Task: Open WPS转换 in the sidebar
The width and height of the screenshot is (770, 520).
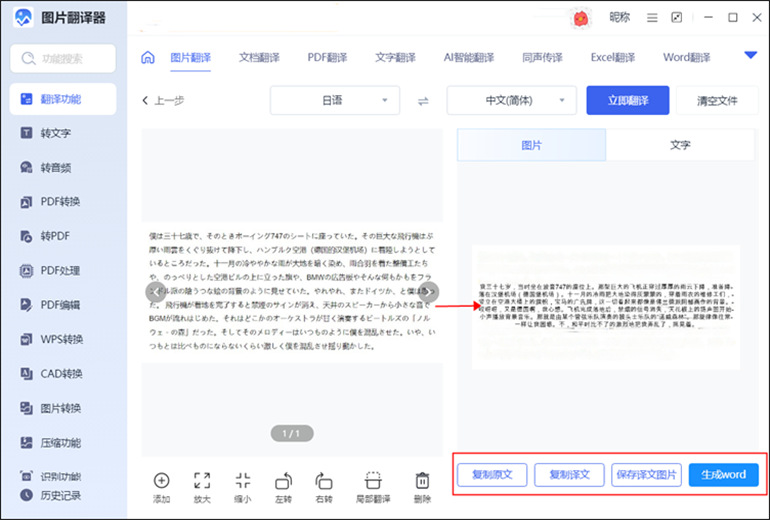Action: pos(52,339)
